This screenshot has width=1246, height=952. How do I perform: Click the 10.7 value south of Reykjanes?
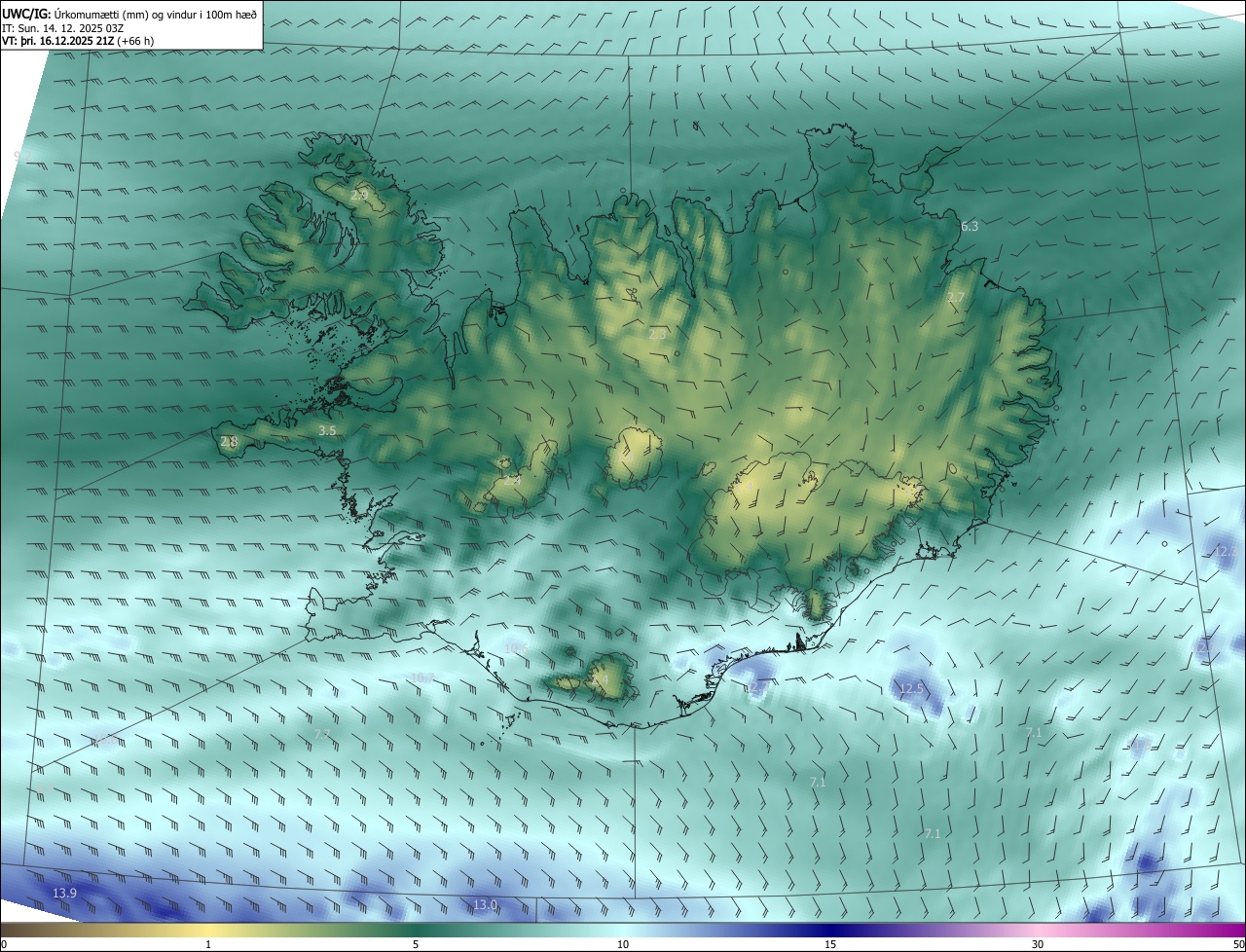tap(422, 677)
